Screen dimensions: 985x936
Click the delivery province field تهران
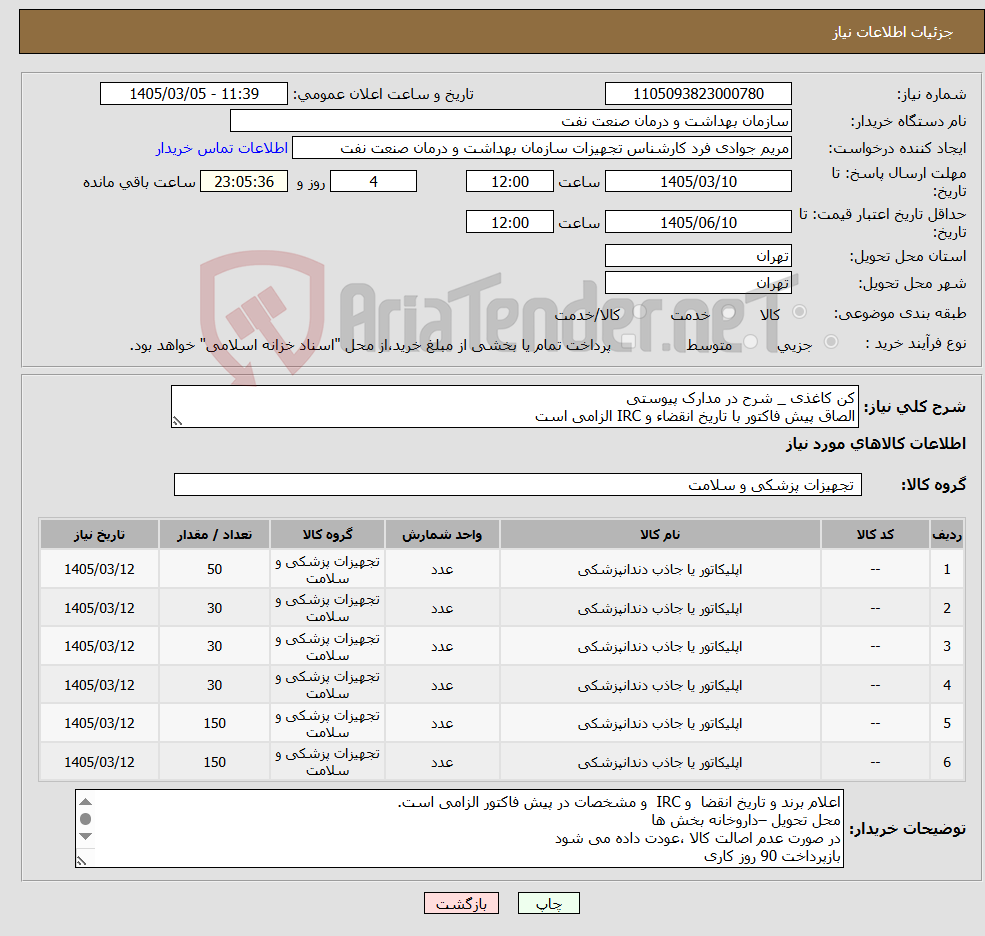click(698, 256)
